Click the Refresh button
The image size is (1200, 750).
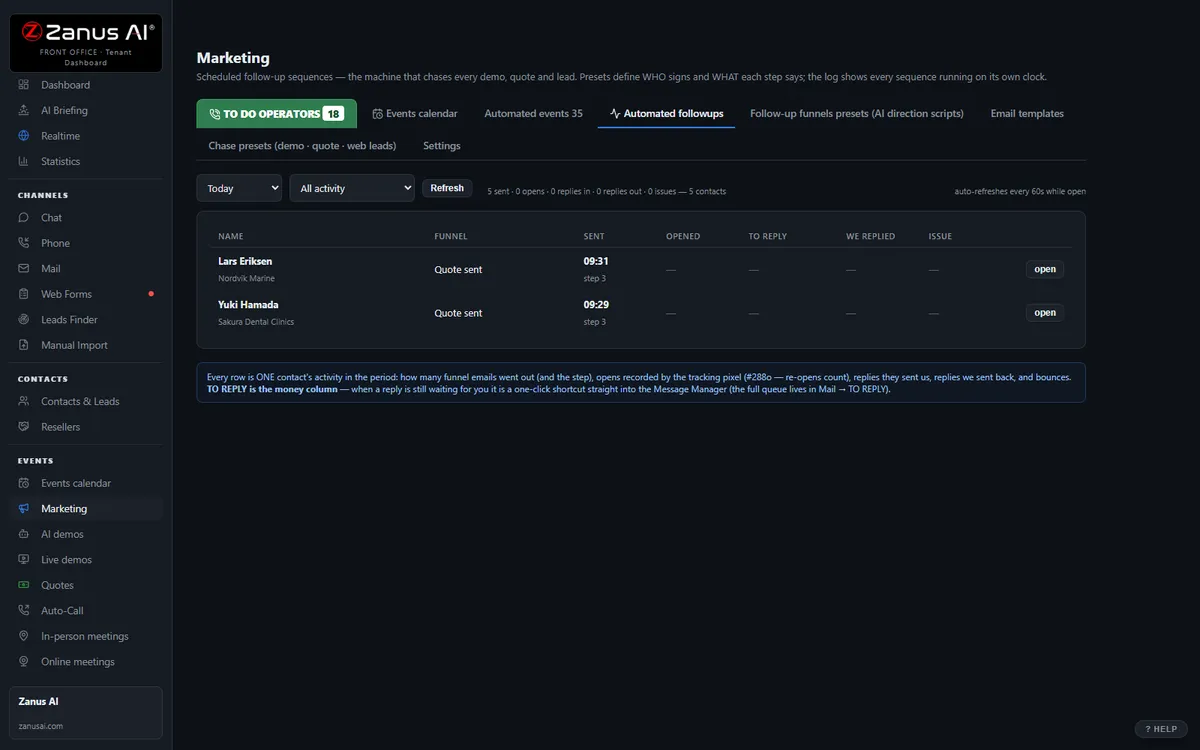point(447,188)
